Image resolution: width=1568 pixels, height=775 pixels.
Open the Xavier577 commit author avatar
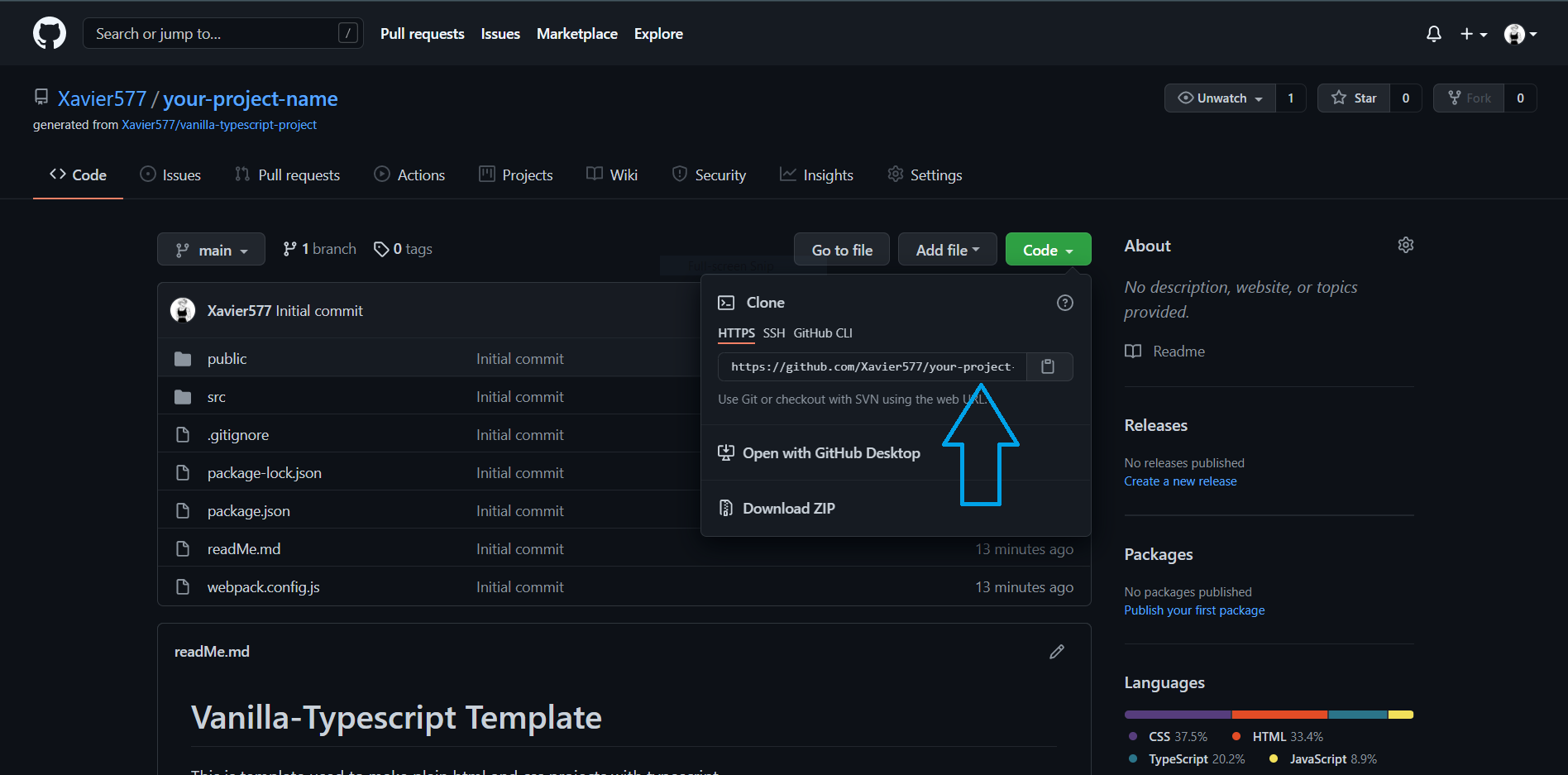183,310
